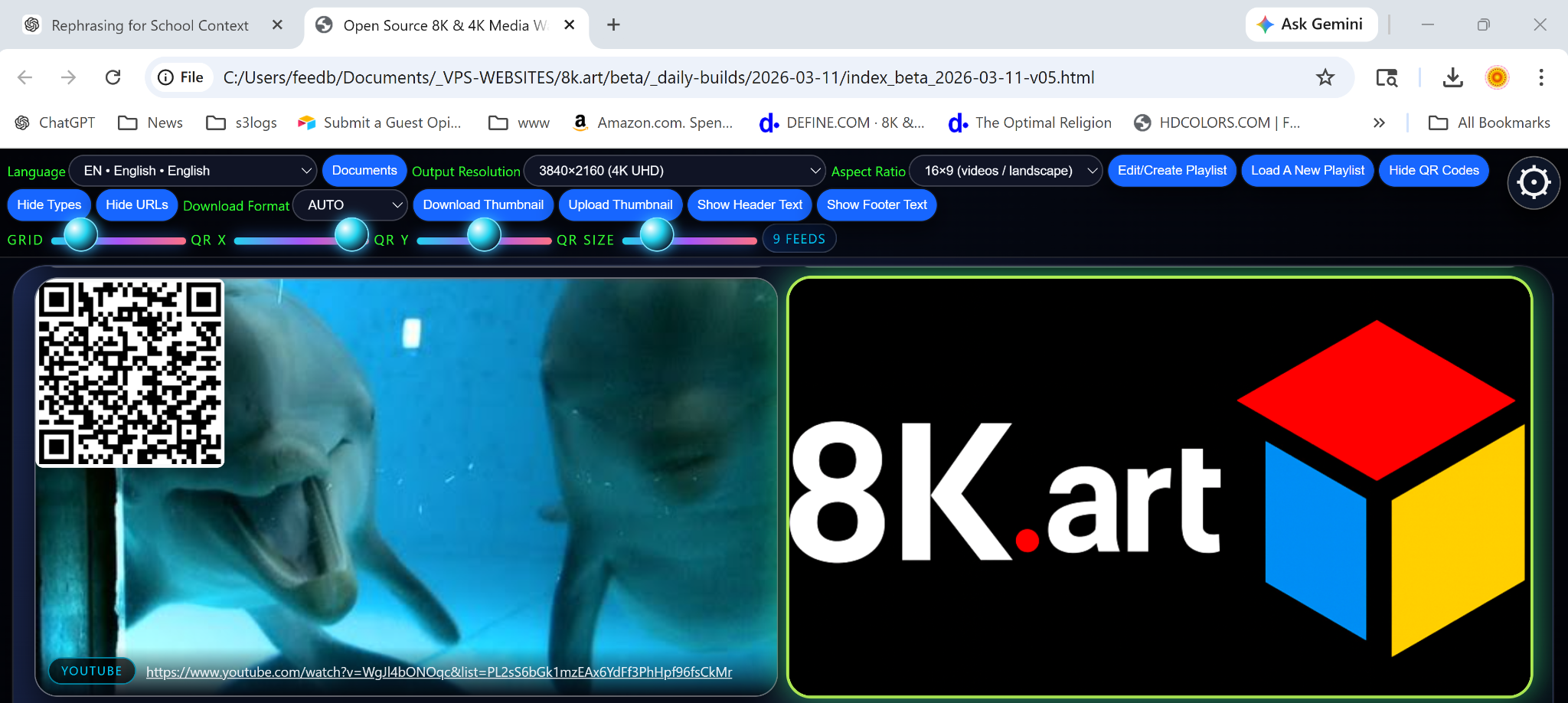Click the browser back arrow

tap(25, 77)
